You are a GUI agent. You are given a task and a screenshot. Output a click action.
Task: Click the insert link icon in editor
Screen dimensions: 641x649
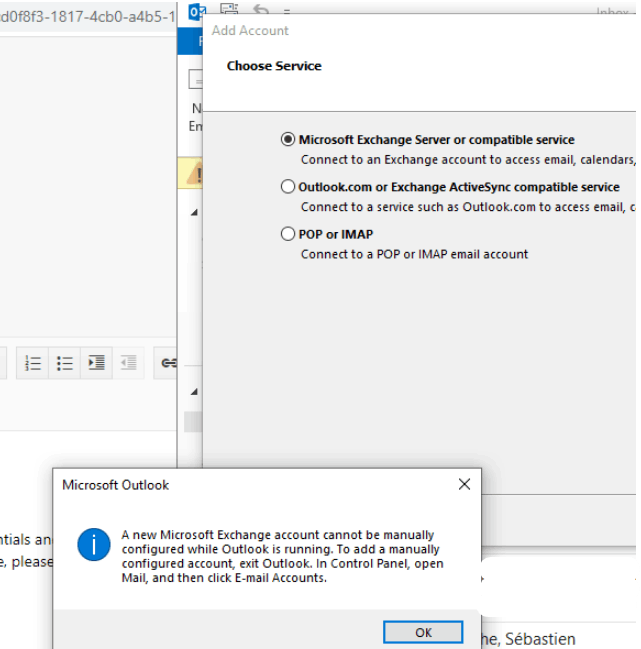(168, 363)
